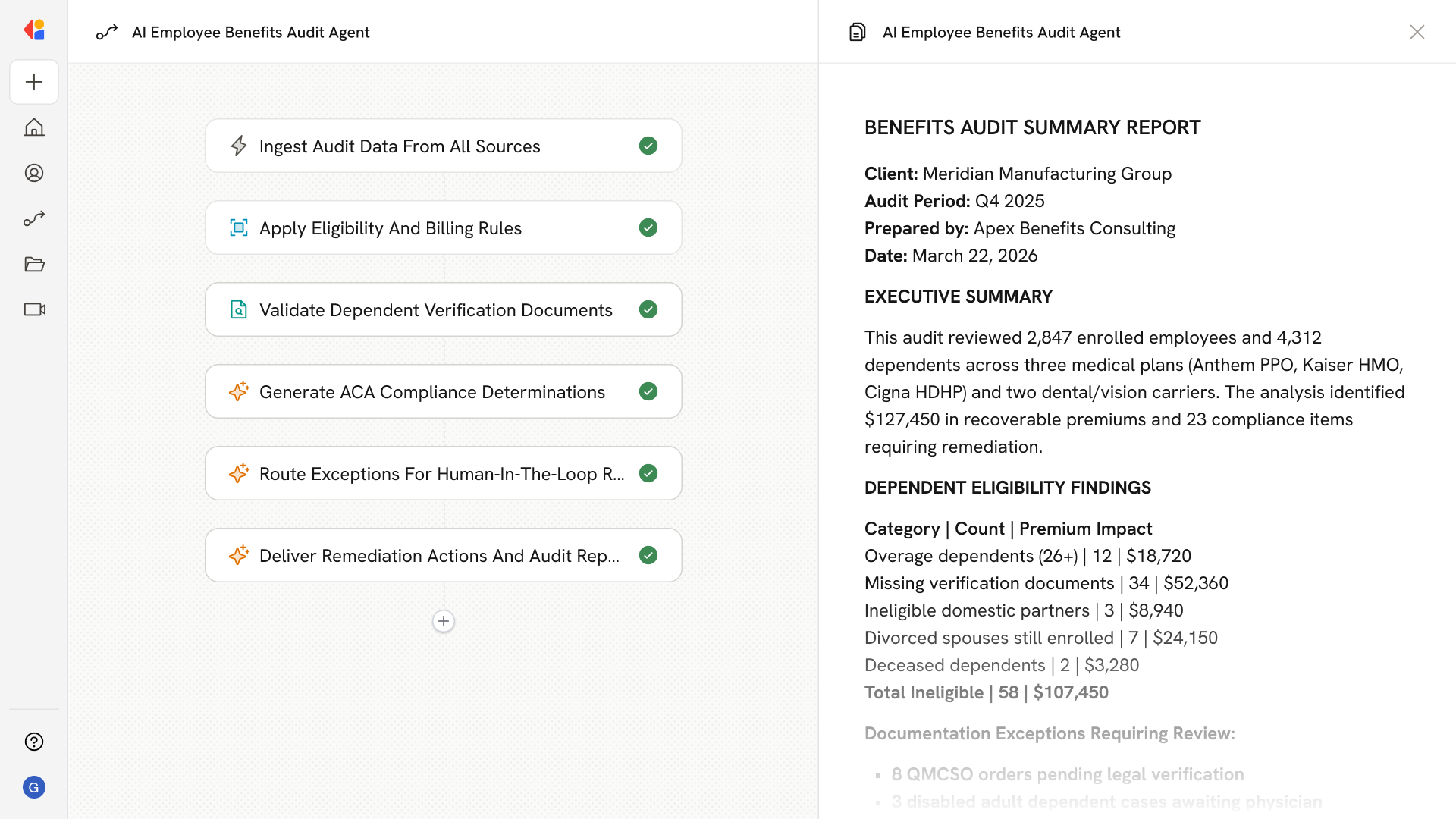
Task: Open Deliver Remediation Actions And Audit Report step
Action: click(439, 556)
